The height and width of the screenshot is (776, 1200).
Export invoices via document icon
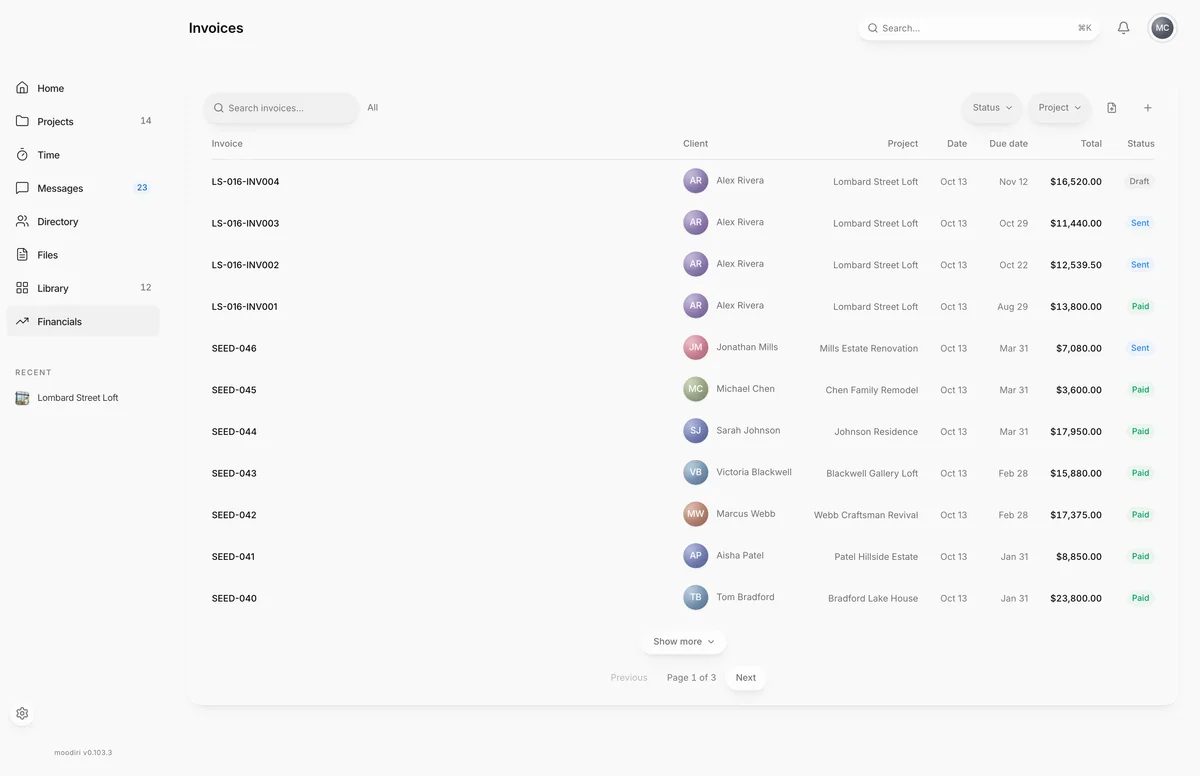click(1112, 108)
